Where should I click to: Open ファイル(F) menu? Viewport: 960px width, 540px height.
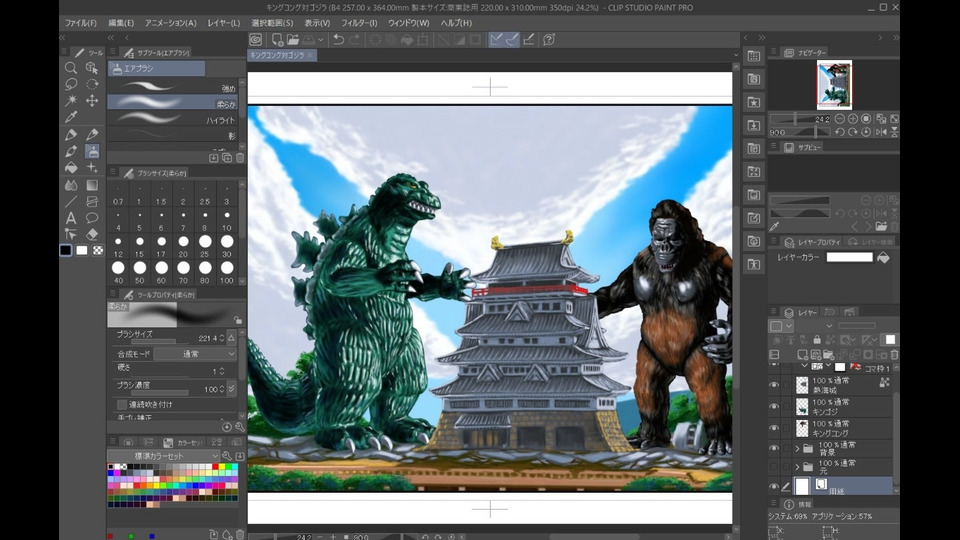click(81, 23)
